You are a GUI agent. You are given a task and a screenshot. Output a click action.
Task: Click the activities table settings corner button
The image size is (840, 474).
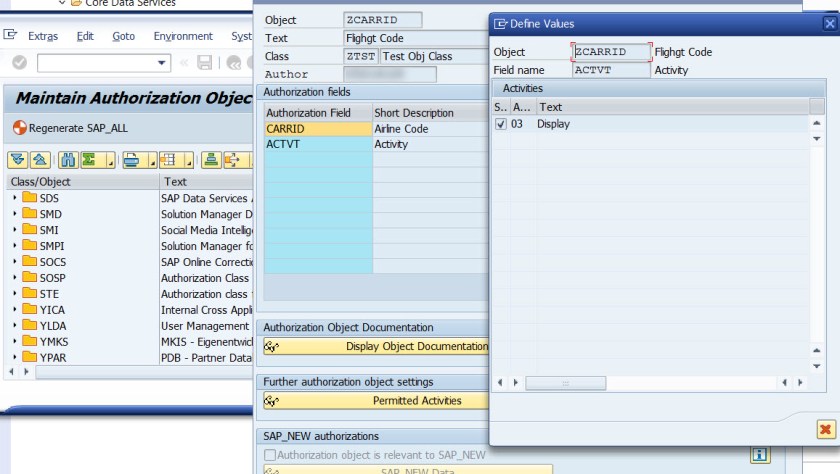pos(817,107)
